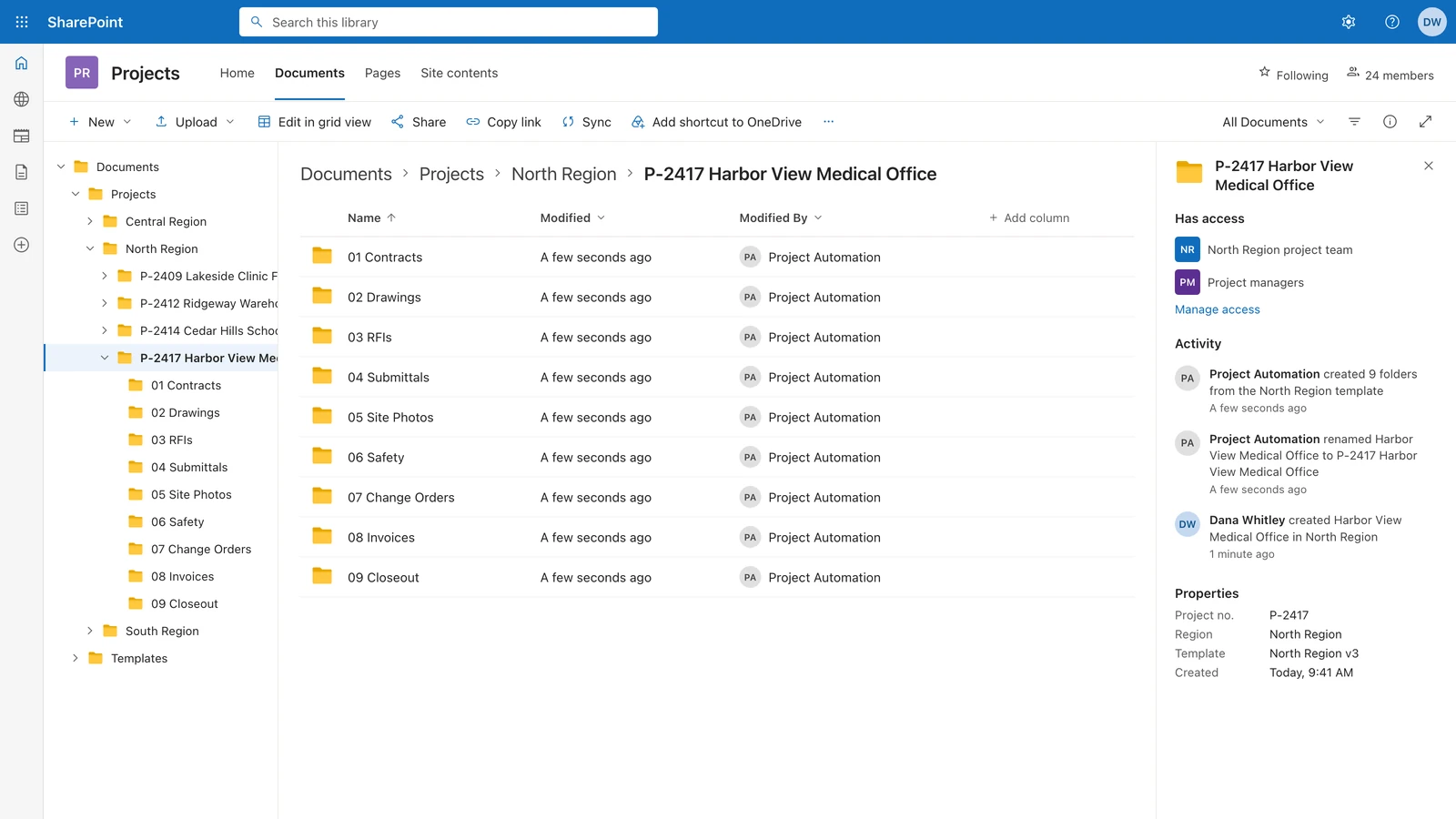Click Edit in grid view
Image resolution: width=1456 pixels, height=819 pixels.
[x=315, y=122]
